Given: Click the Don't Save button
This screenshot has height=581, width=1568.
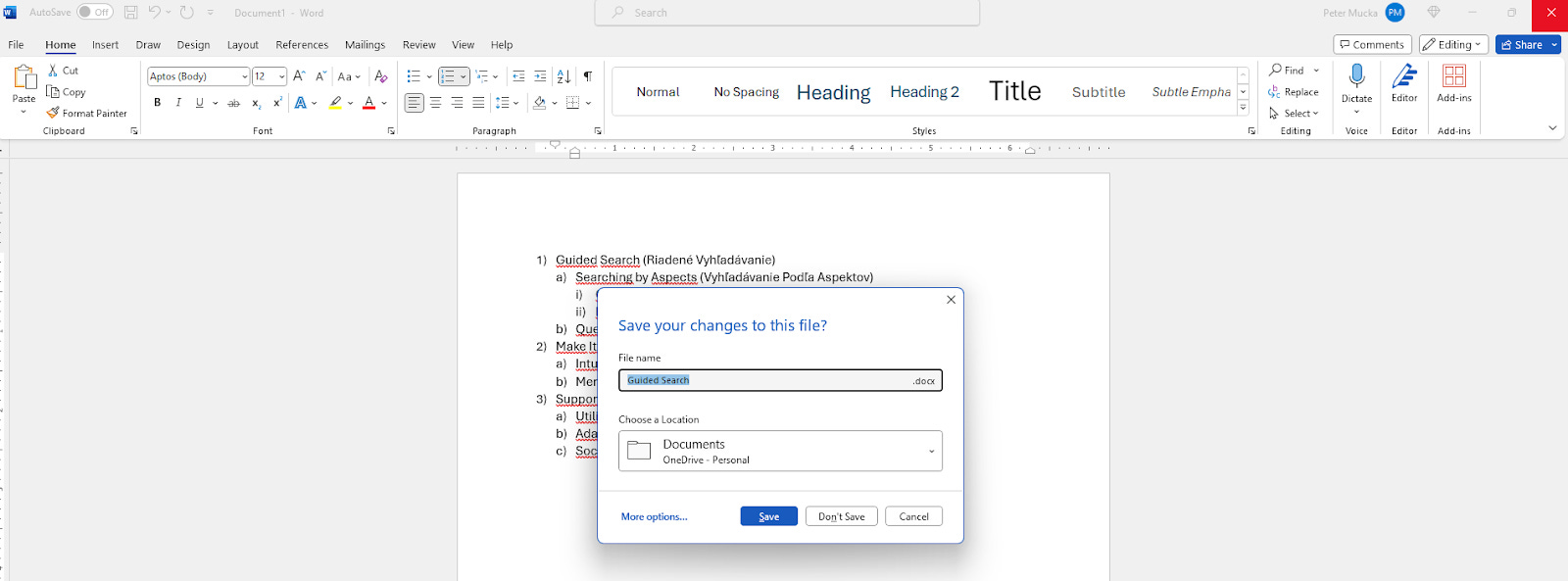Looking at the screenshot, I should coord(842,516).
